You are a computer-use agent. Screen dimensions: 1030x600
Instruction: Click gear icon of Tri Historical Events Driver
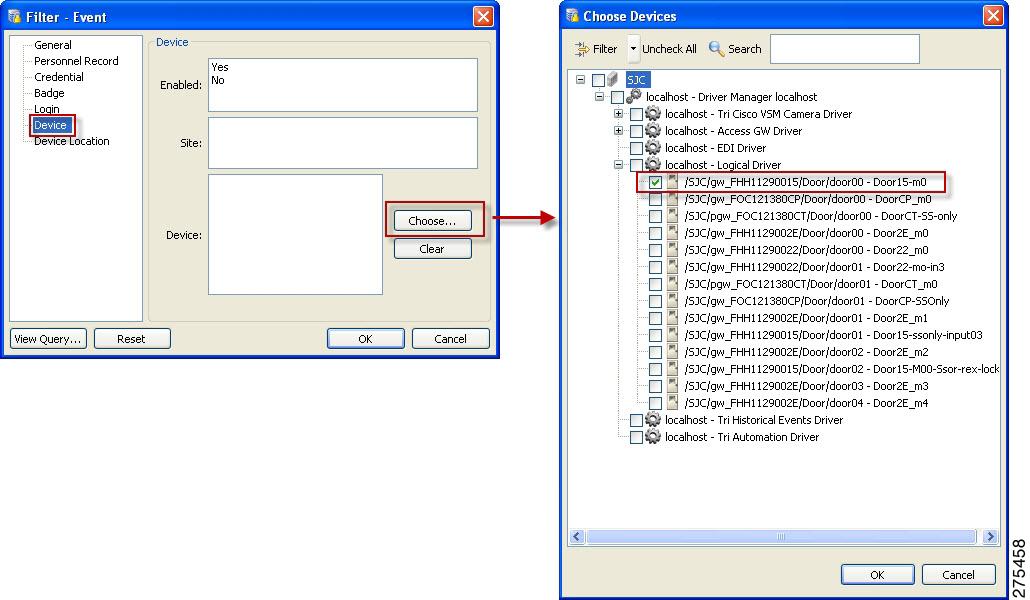[x=652, y=420]
